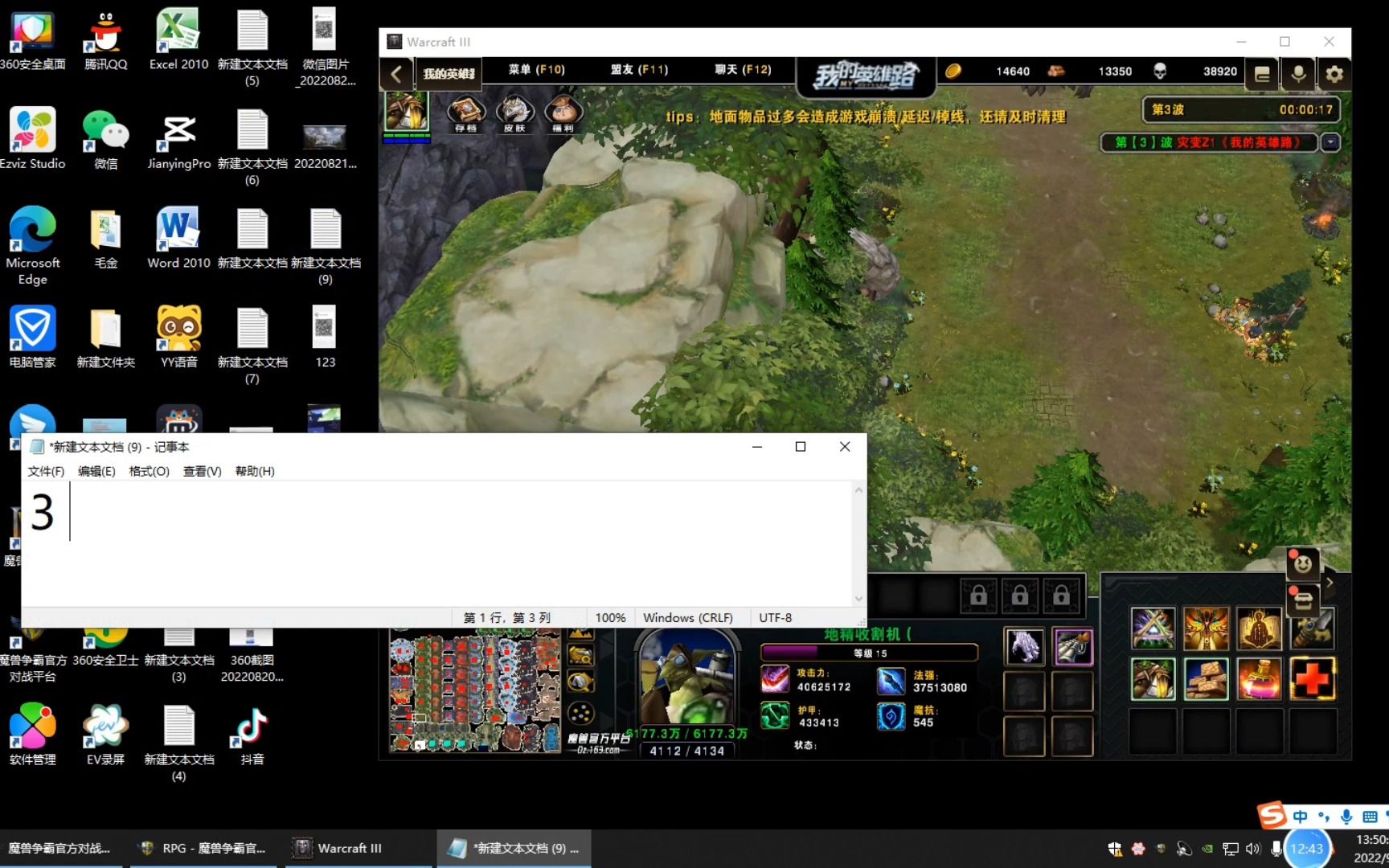Select the meditation figure ability icon

tap(1260, 628)
